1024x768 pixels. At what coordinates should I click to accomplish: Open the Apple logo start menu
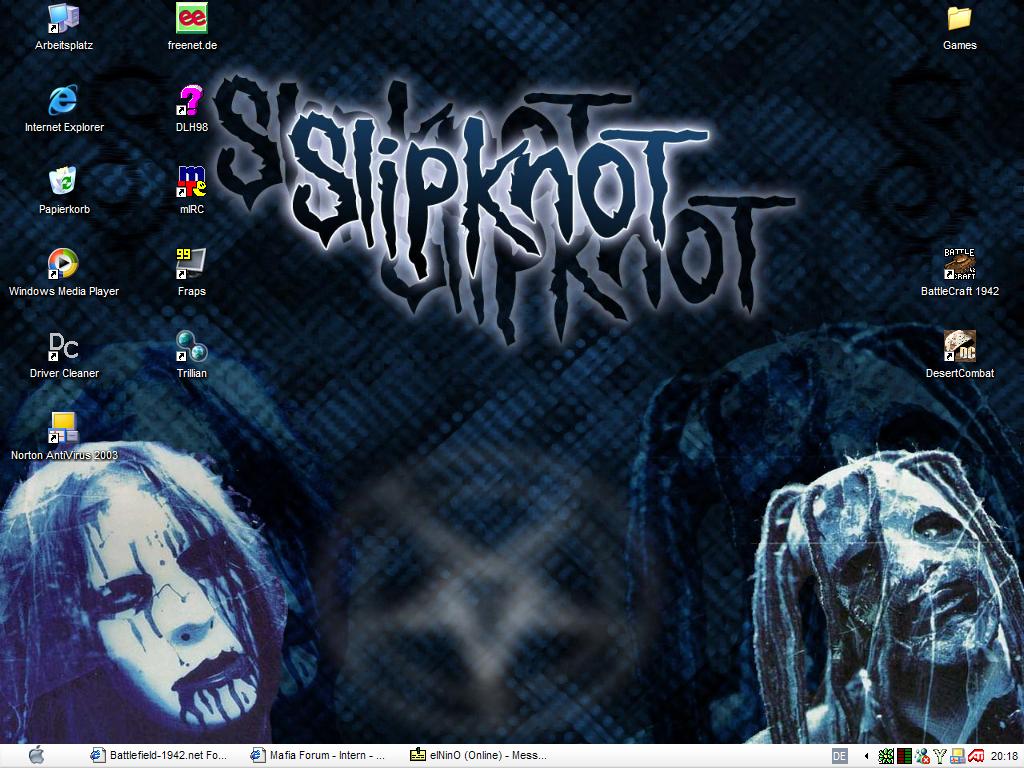[x=37, y=756]
